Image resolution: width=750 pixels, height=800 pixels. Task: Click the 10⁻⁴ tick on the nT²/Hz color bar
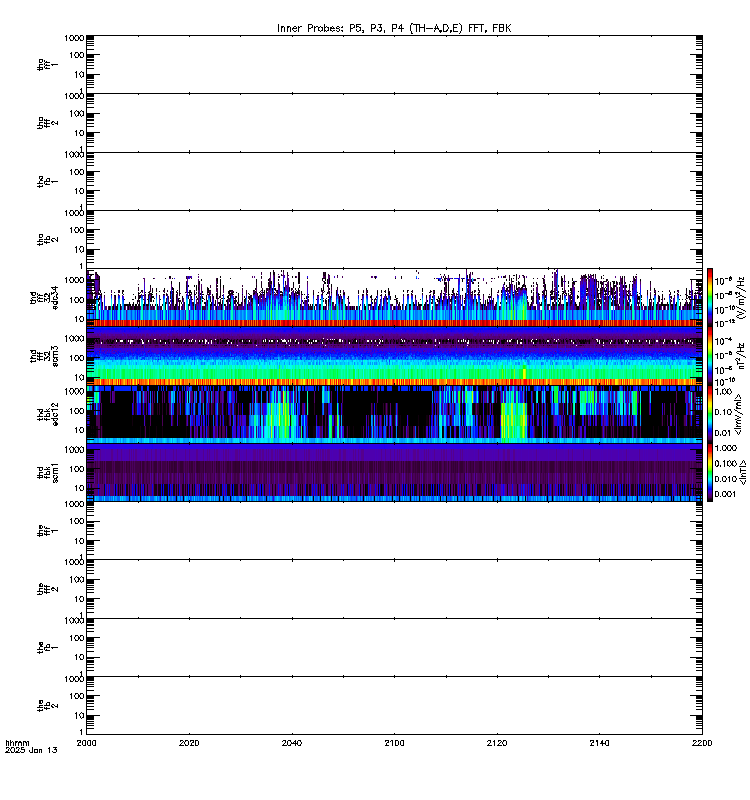(724, 341)
